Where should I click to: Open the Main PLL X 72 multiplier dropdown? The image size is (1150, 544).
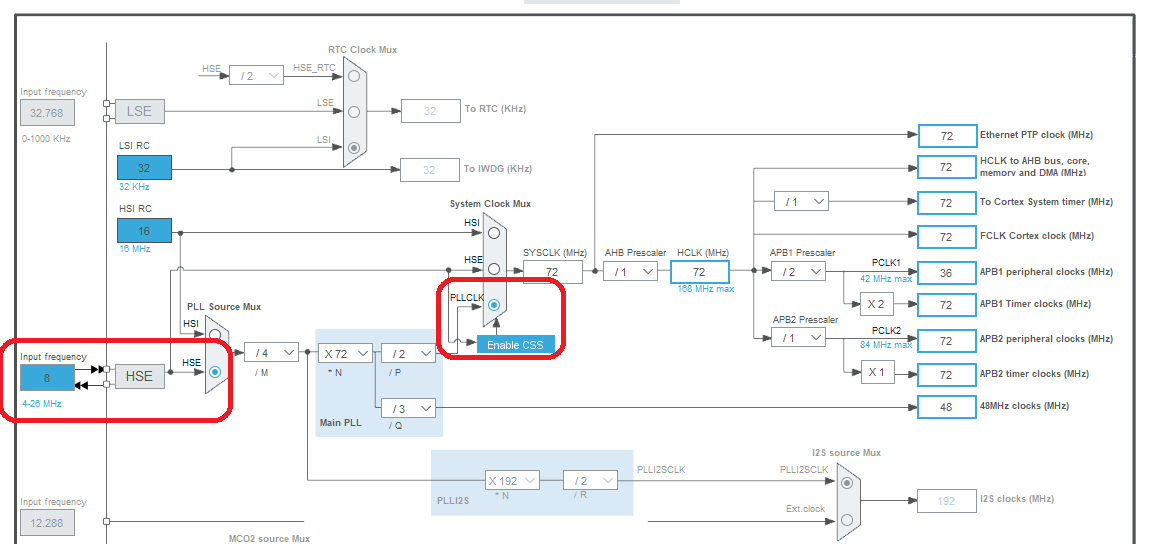[345, 353]
